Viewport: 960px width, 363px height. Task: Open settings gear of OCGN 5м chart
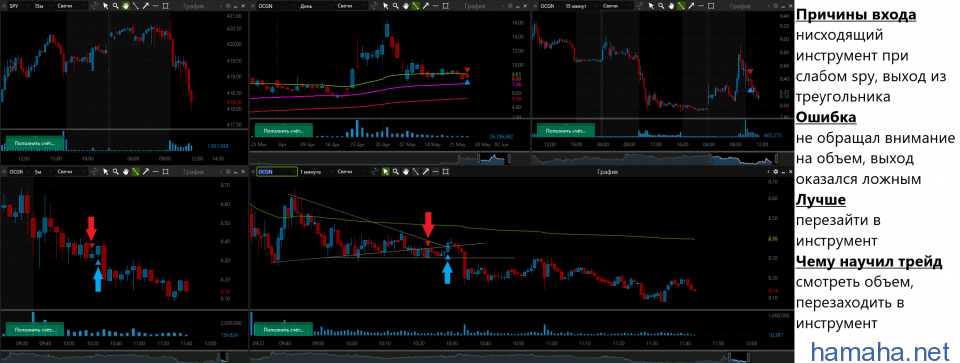point(228,171)
